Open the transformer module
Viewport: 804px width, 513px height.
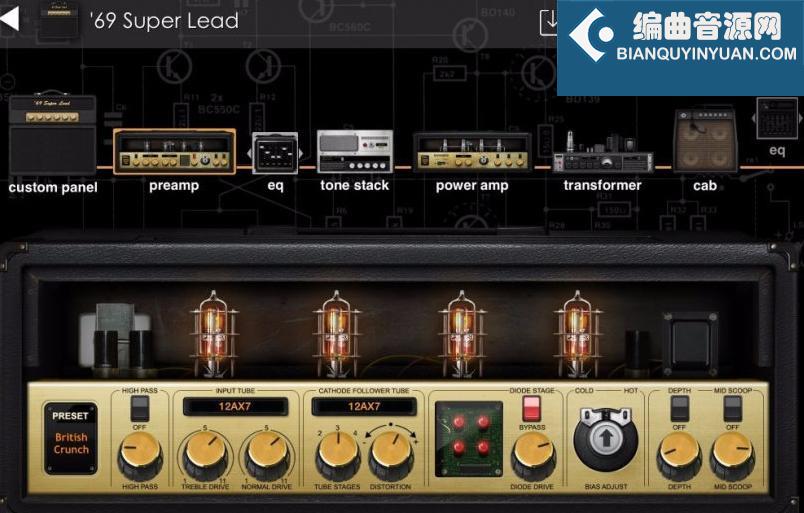603,154
